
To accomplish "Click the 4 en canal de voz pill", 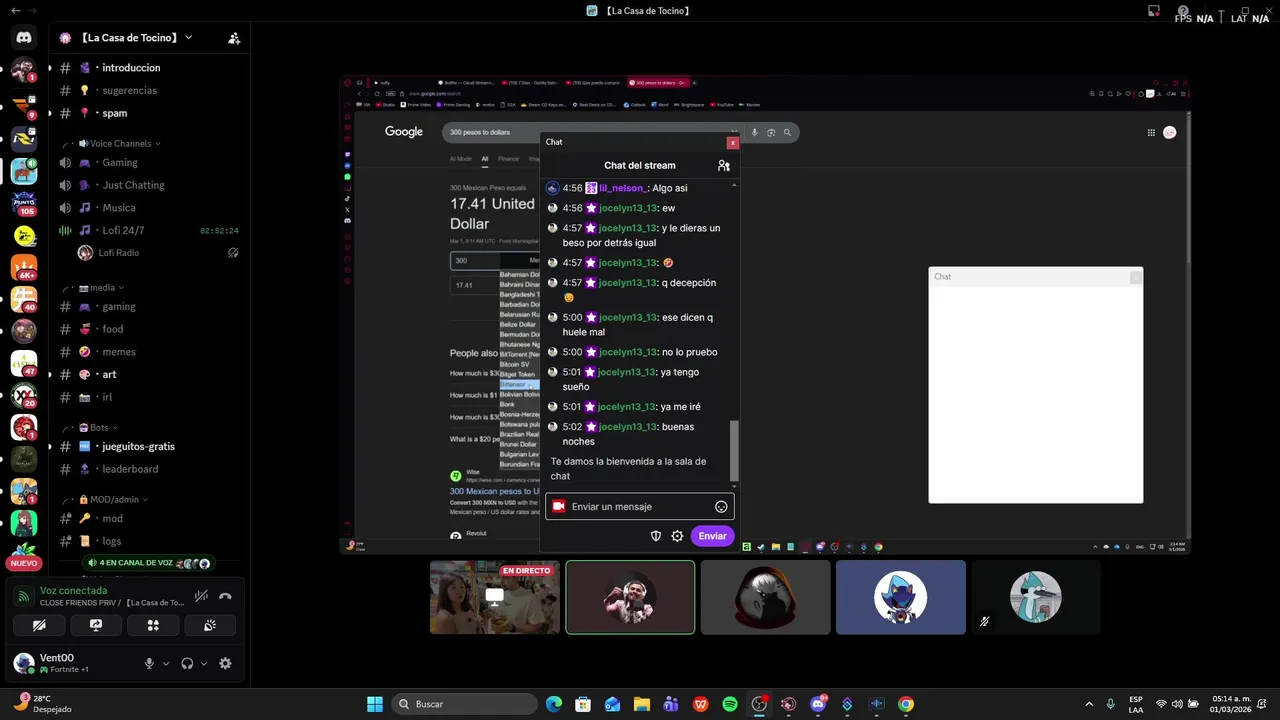I will (x=148, y=563).
